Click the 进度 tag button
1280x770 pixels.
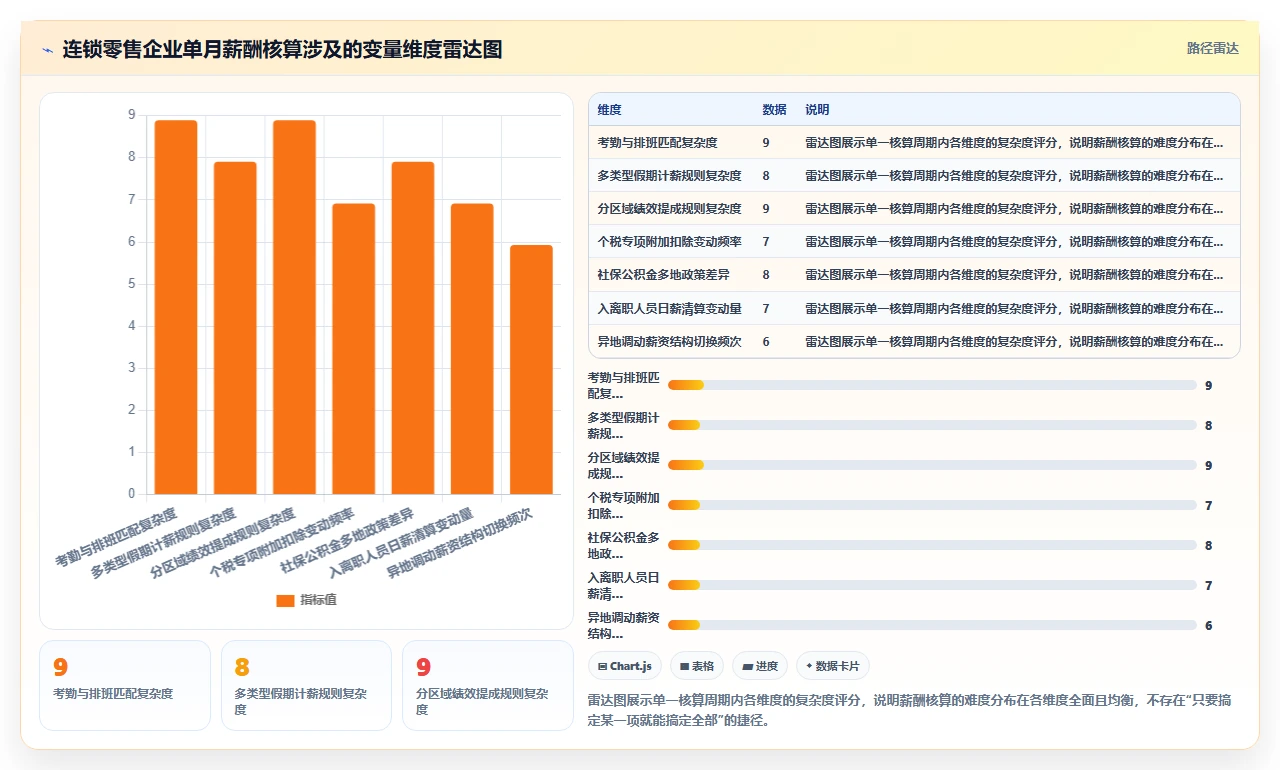[x=760, y=666]
